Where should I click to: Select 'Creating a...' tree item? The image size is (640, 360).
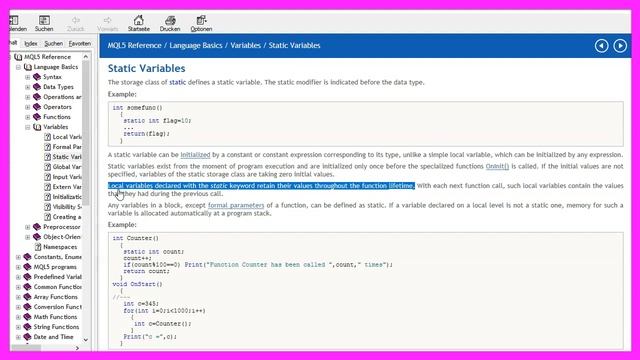(67, 217)
